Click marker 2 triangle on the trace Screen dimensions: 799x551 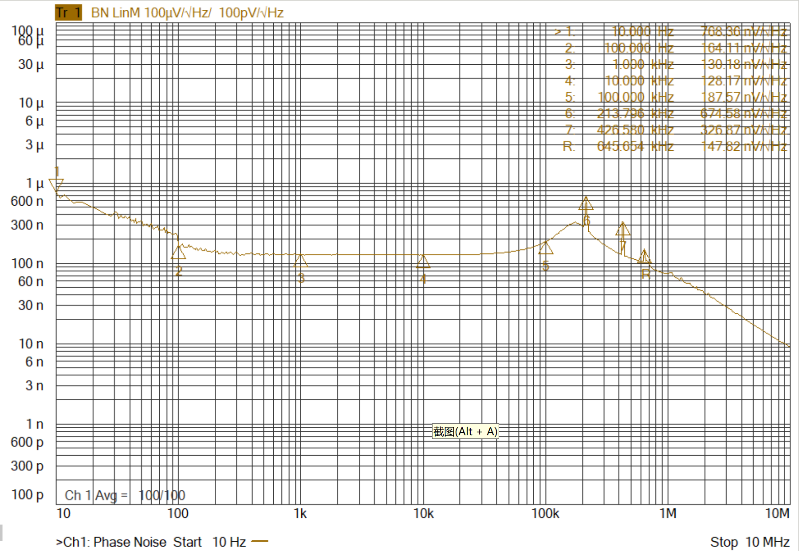tap(178, 252)
